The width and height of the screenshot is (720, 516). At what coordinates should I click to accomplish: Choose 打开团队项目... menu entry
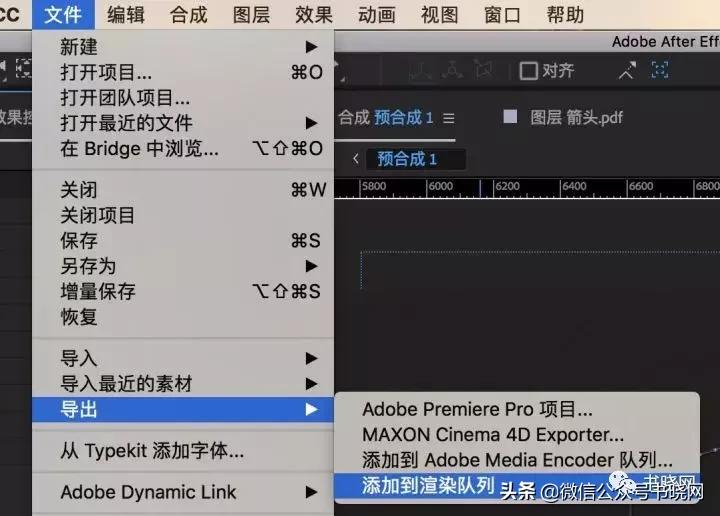(183, 97)
